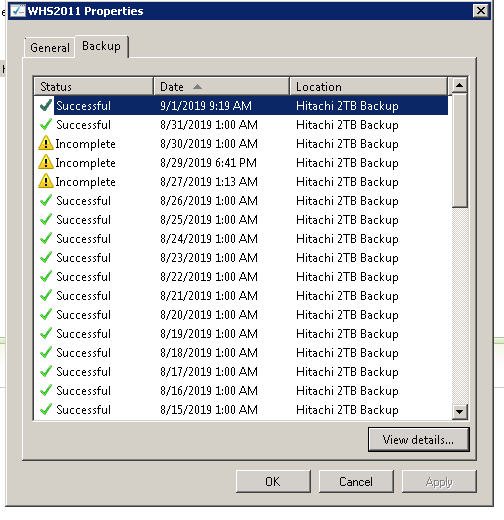Click the warning icon on 8/29/2019 6:41 PM backup
This screenshot has height=520, width=504.
(46, 162)
